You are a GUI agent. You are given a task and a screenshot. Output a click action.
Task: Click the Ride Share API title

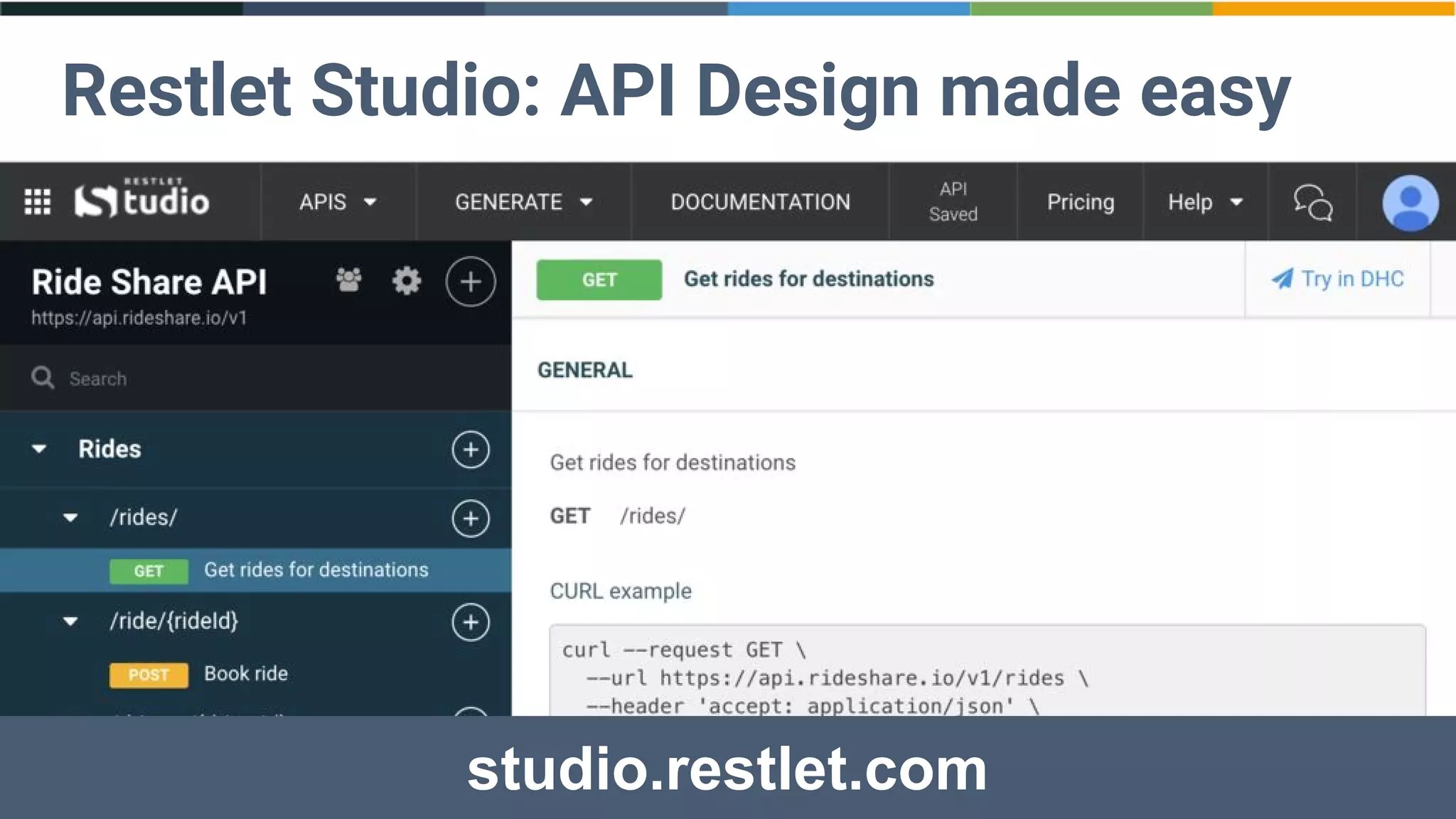149,282
